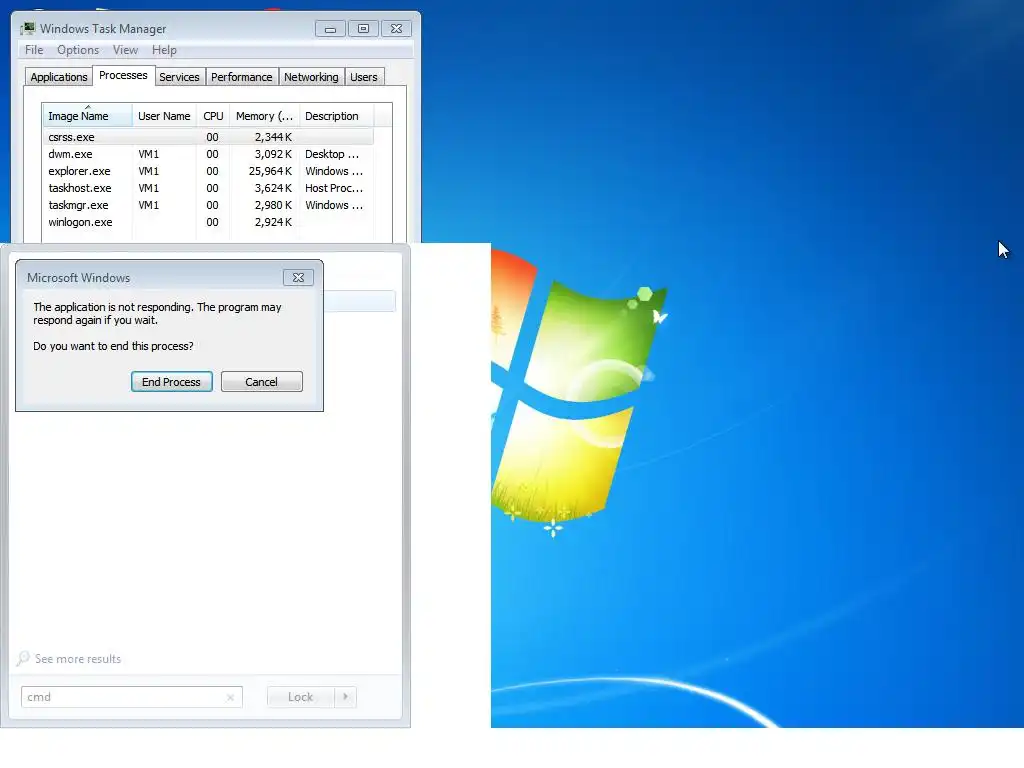Open the View menu

coord(125,50)
